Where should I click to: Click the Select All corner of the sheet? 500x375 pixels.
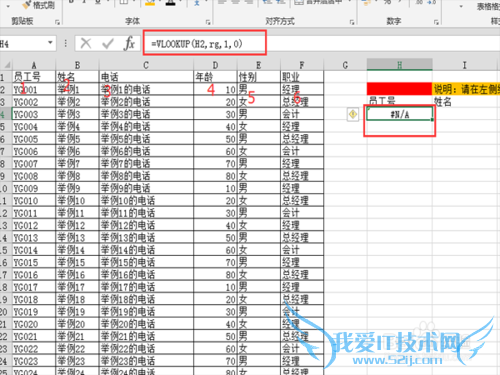(x=6, y=65)
